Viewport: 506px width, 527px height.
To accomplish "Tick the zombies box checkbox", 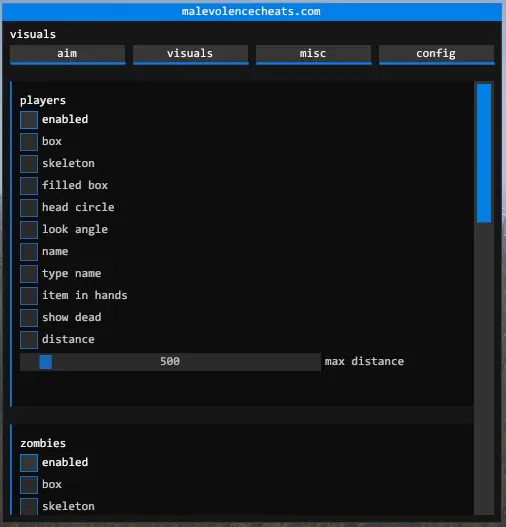I will tap(29, 485).
